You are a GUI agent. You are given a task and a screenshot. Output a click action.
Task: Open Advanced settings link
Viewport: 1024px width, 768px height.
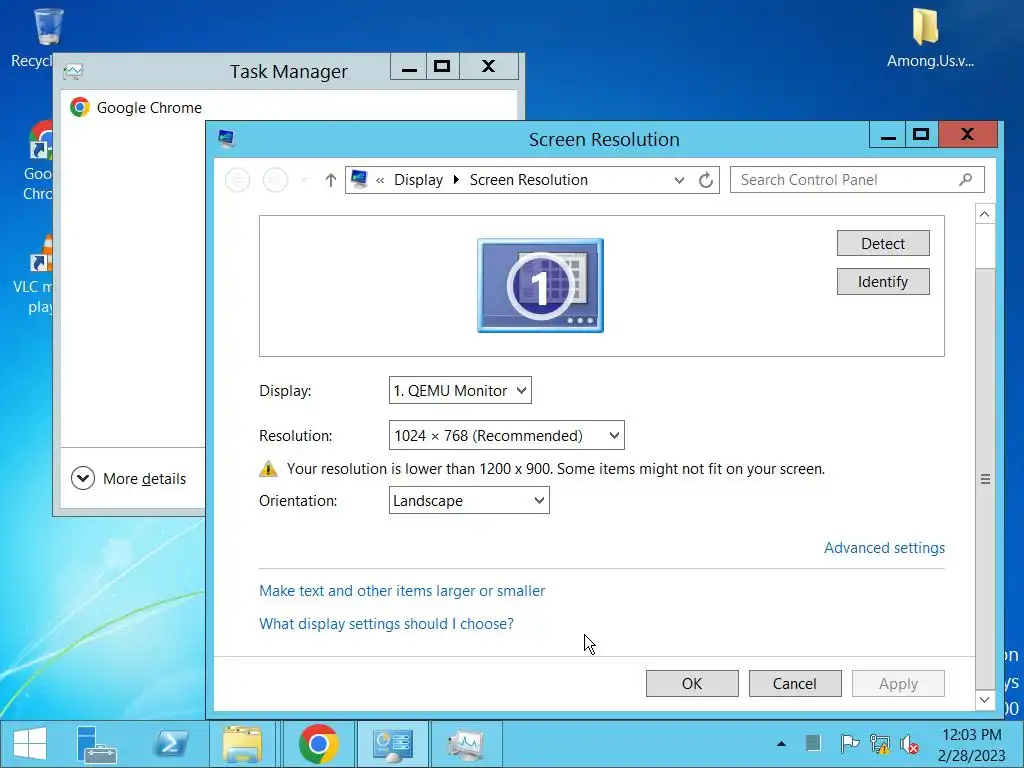click(x=884, y=548)
